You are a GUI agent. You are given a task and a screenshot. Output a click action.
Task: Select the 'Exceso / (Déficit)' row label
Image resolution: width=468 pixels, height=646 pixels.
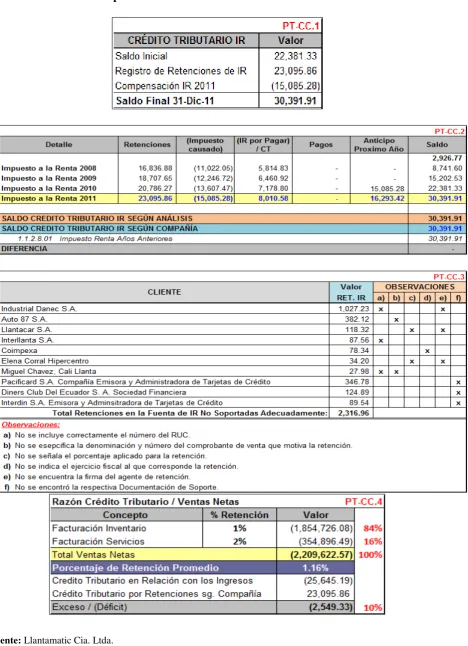[x=89, y=607]
